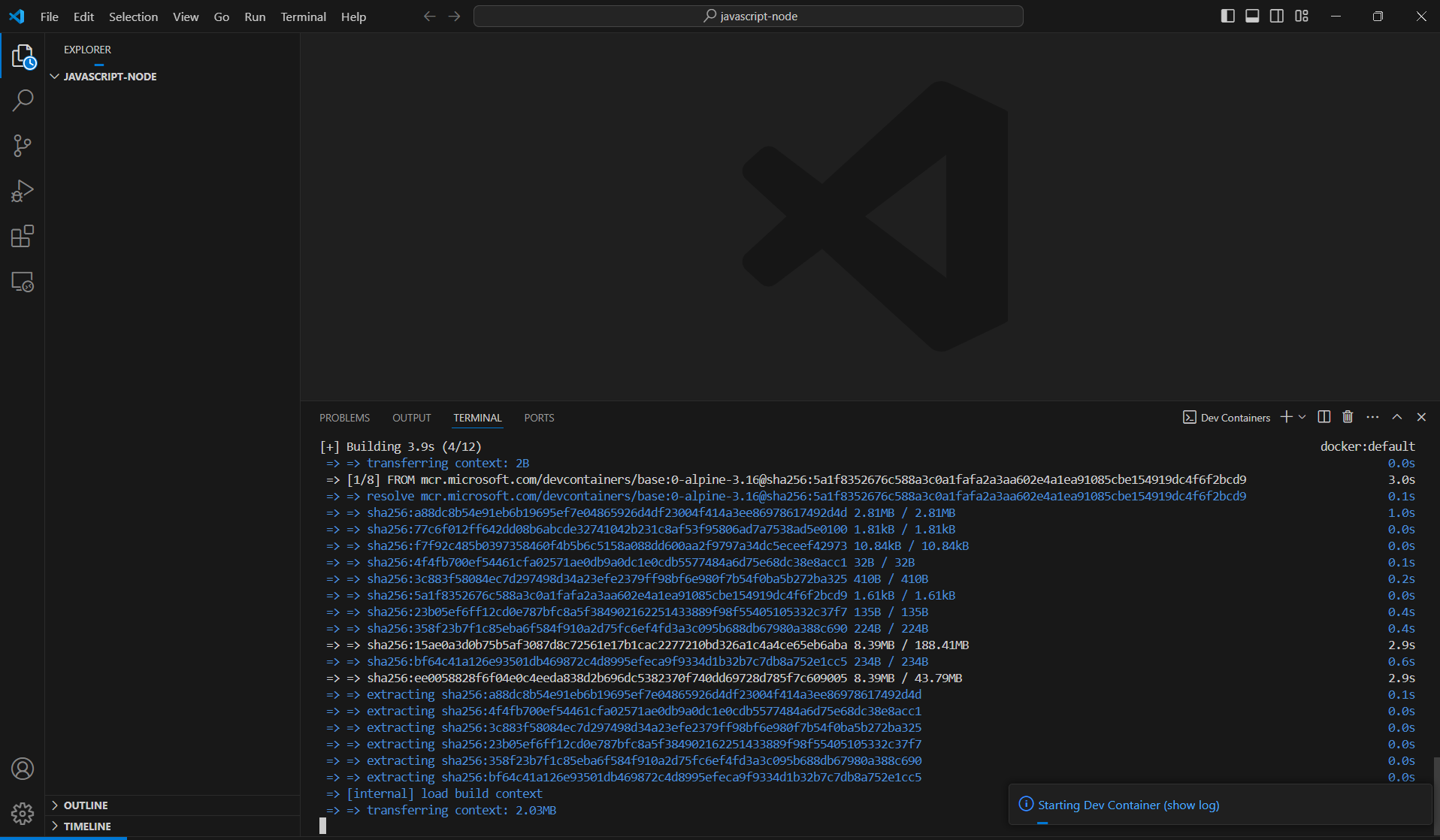
Task: Open Run and Debug view
Action: pyautogui.click(x=23, y=191)
